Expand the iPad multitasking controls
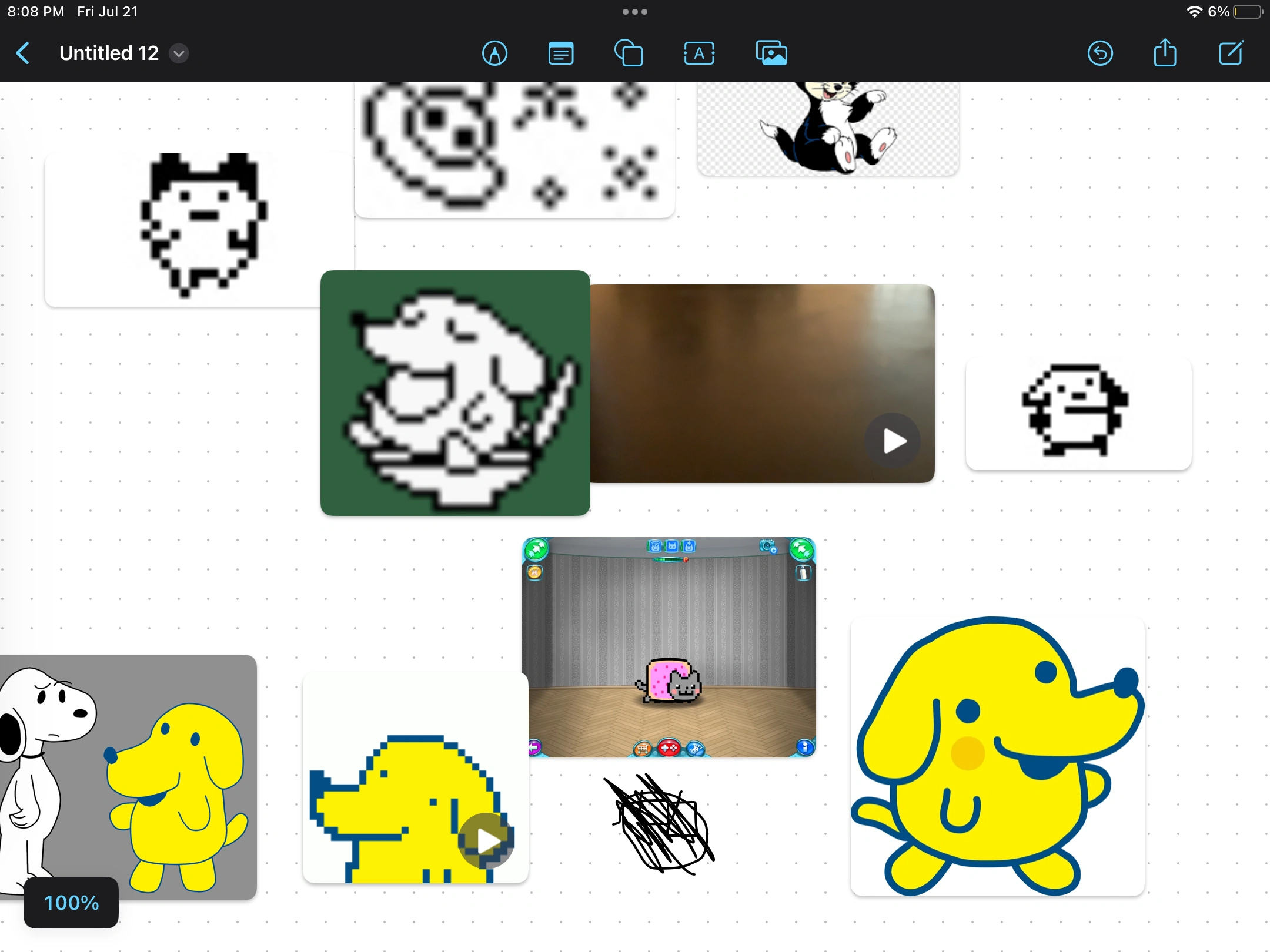Screen dimensions: 1270x952 [x=634, y=11]
